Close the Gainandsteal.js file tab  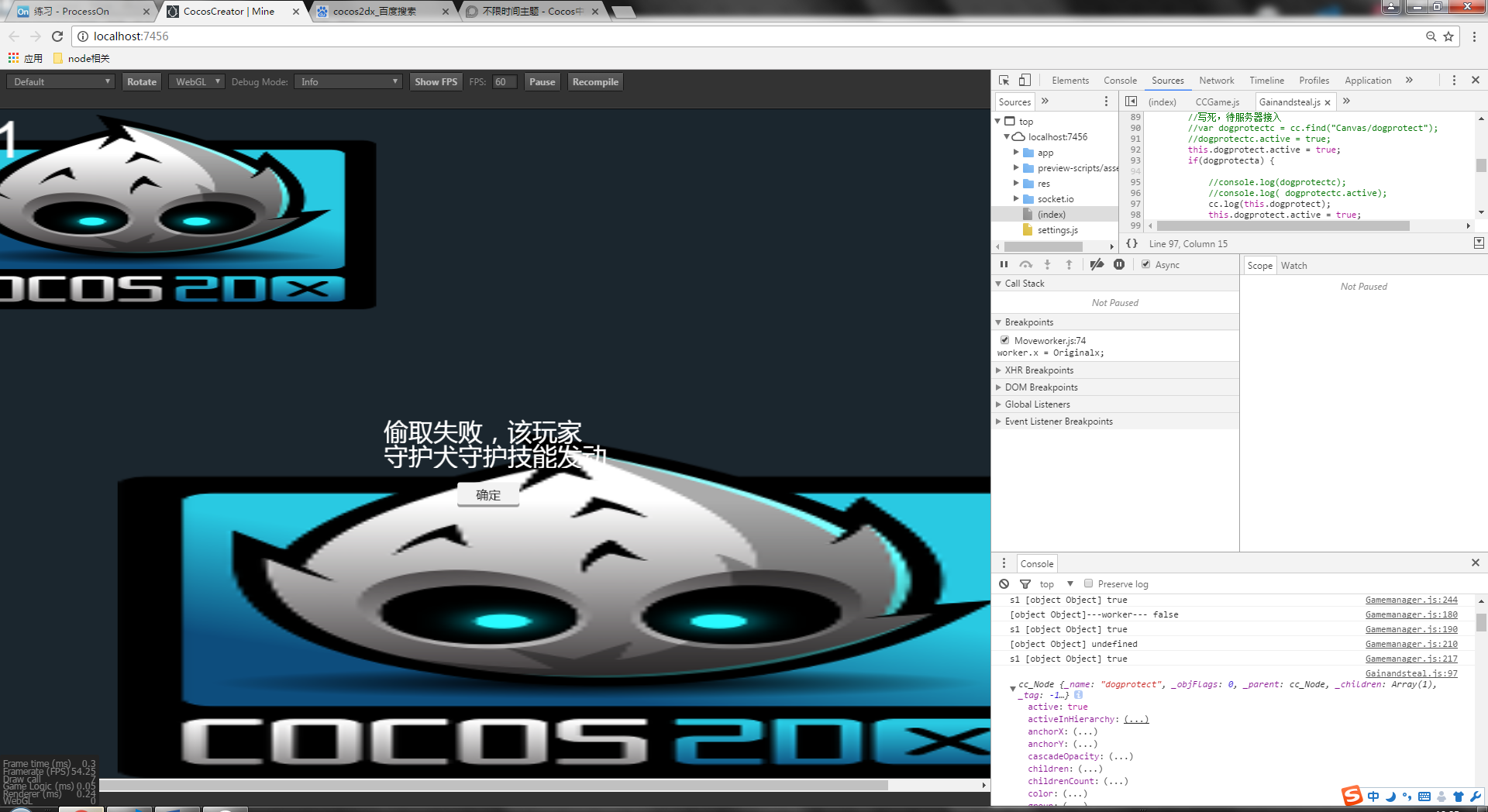[x=1328, y=102]
